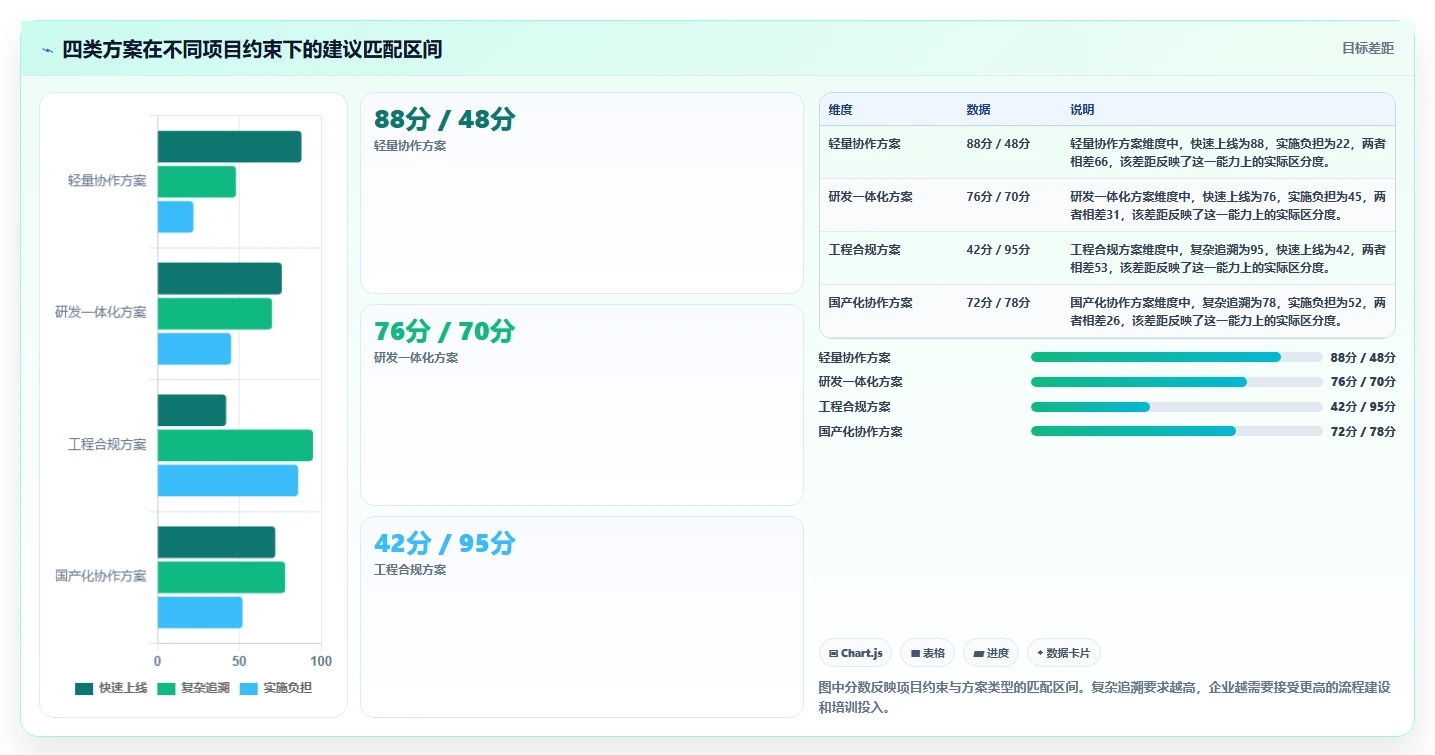Click the footer note starting 图中分数反映
The width and height of the screenshot is (1435, 755).
tap(1104, 697)
